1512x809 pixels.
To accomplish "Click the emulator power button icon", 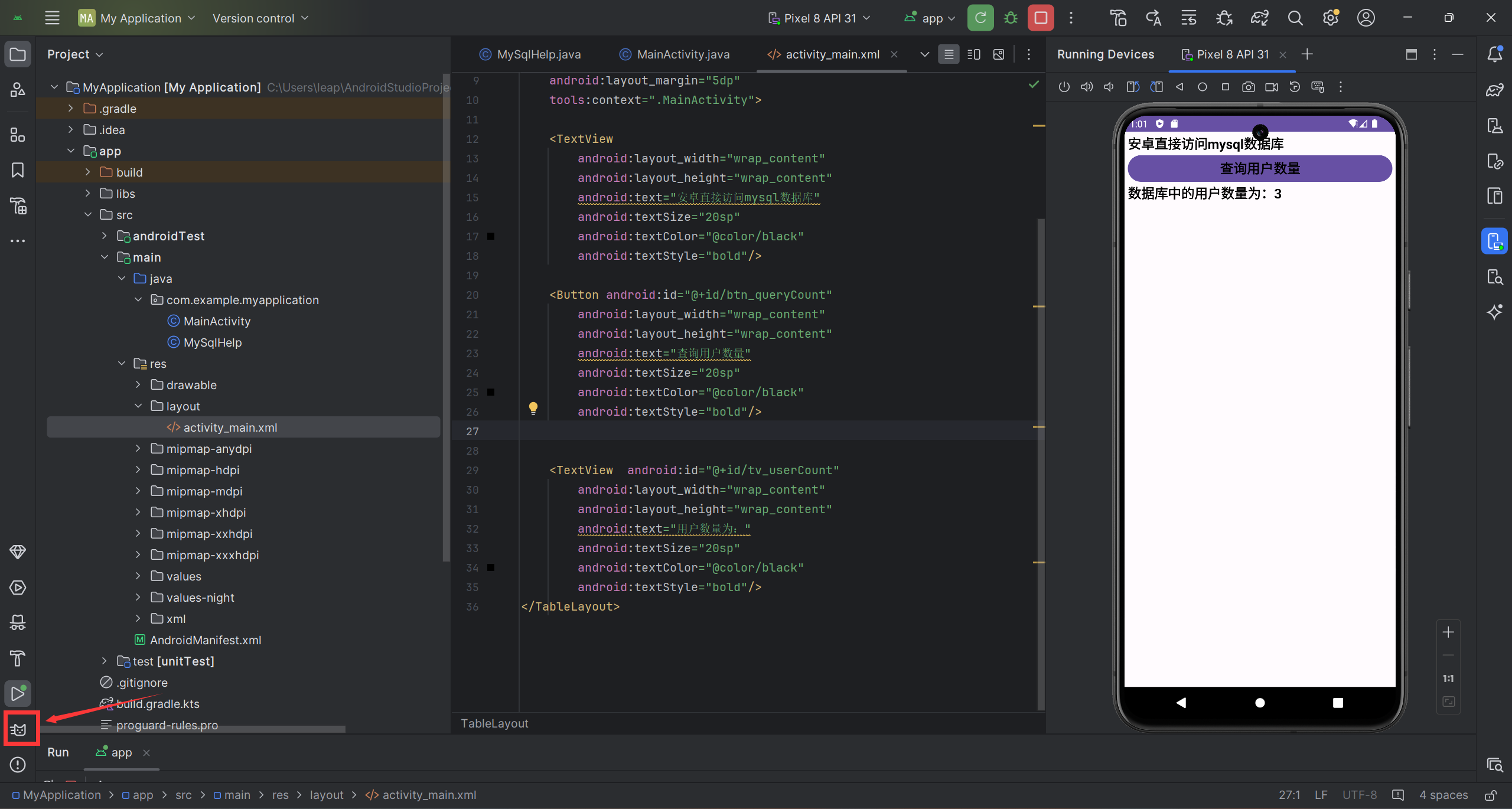I will pos(1064,87).
